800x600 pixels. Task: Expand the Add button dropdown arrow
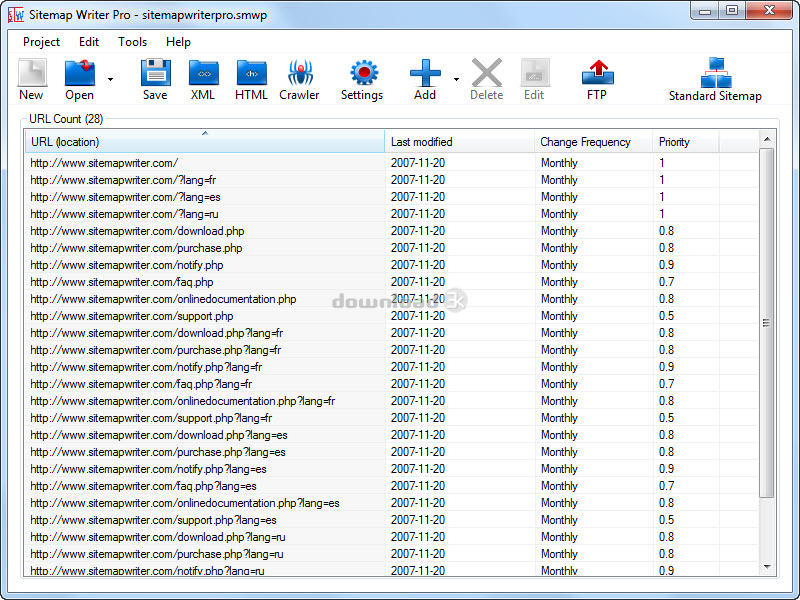point(456,79)
